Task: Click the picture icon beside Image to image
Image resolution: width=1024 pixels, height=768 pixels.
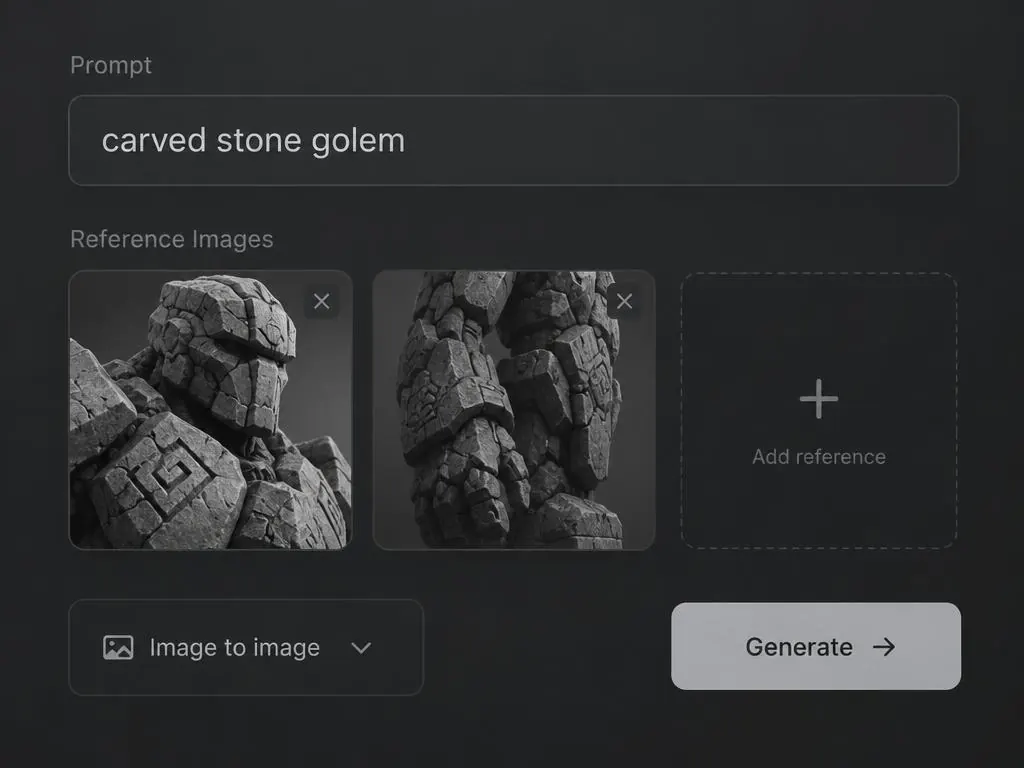Action: (x=118, y=647)
